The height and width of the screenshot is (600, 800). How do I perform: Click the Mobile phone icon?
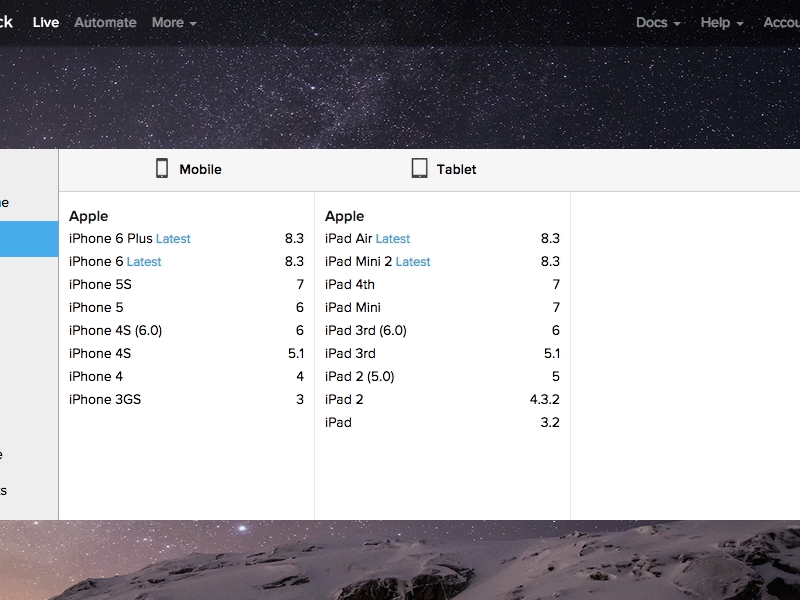click(162, 168)
